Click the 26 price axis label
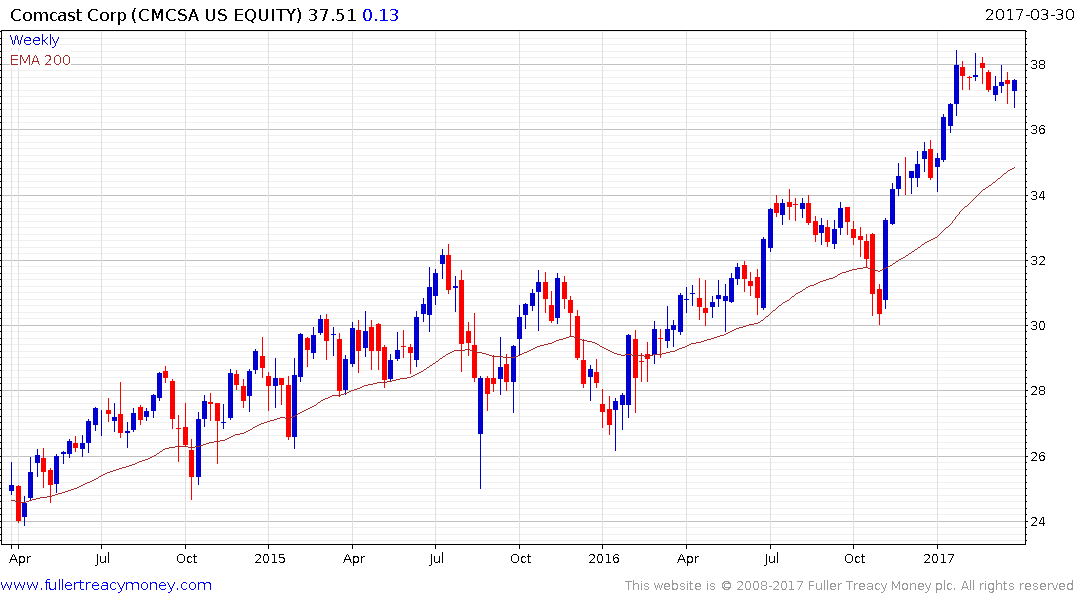 [1037, 457]
